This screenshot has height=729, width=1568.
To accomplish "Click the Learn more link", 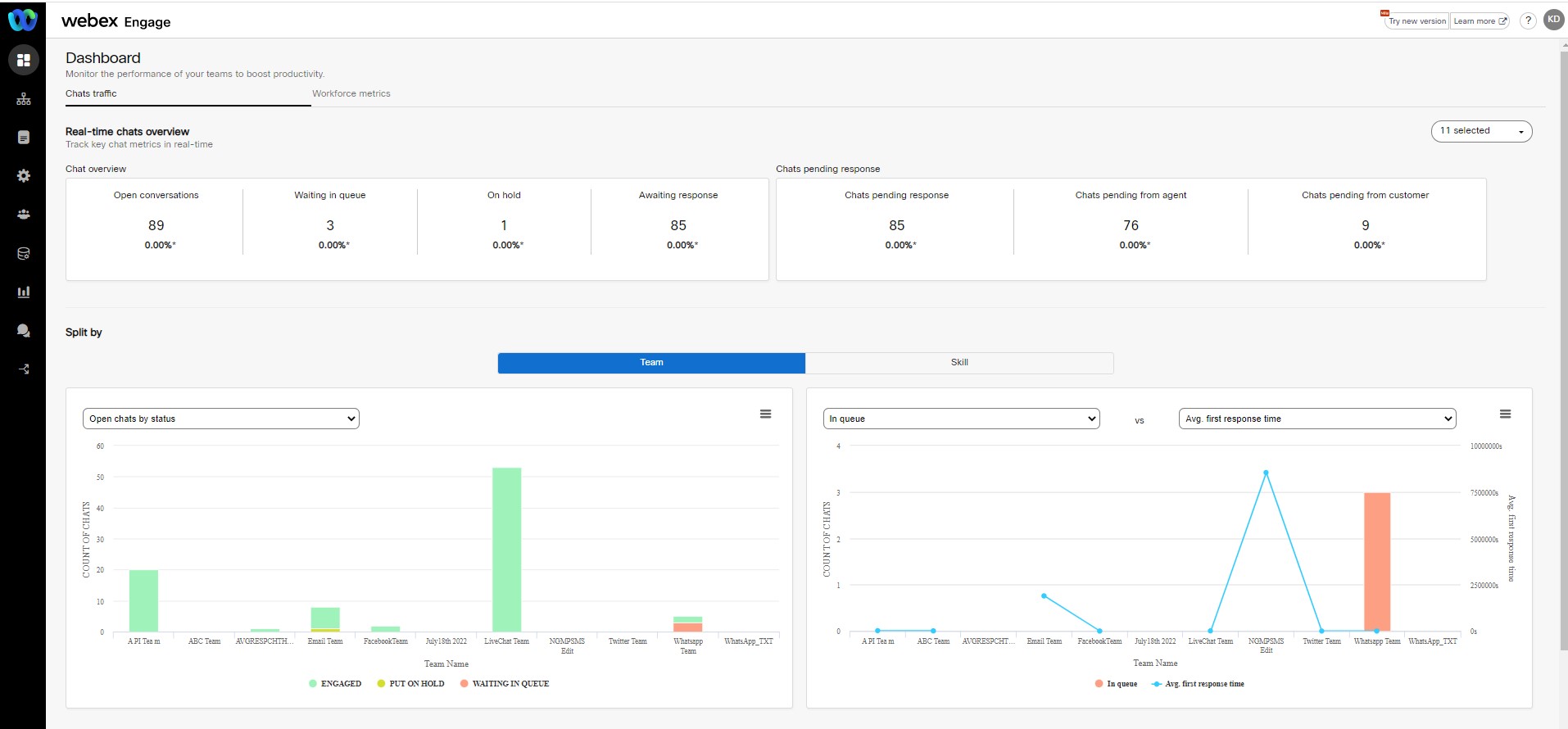I will tap(1480, 21).
